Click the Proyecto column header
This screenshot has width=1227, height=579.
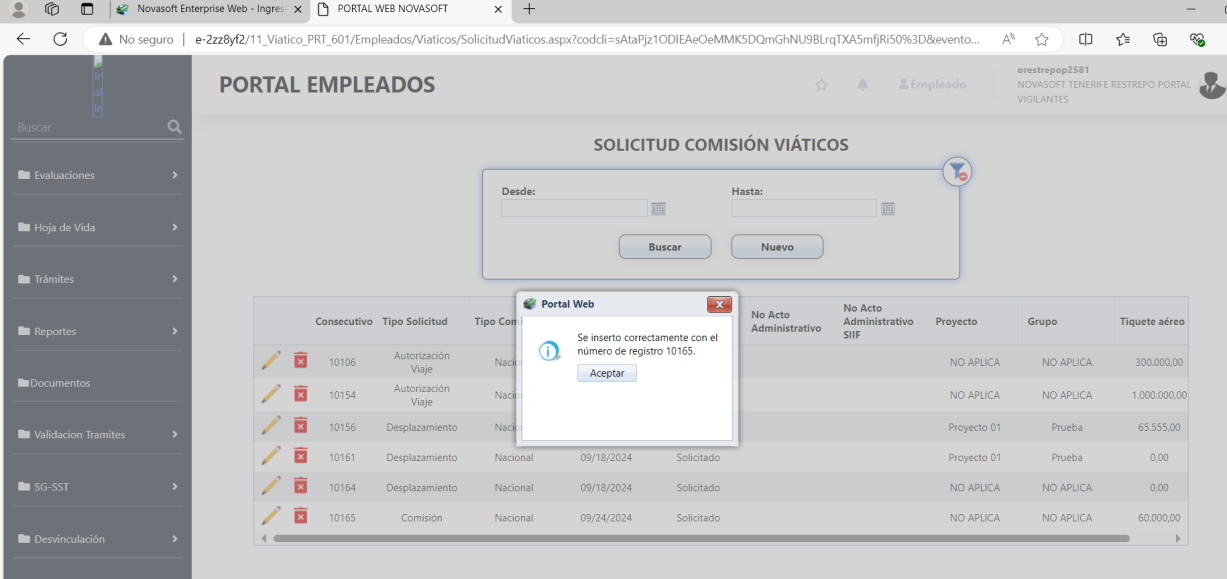(x=956, y=322)
